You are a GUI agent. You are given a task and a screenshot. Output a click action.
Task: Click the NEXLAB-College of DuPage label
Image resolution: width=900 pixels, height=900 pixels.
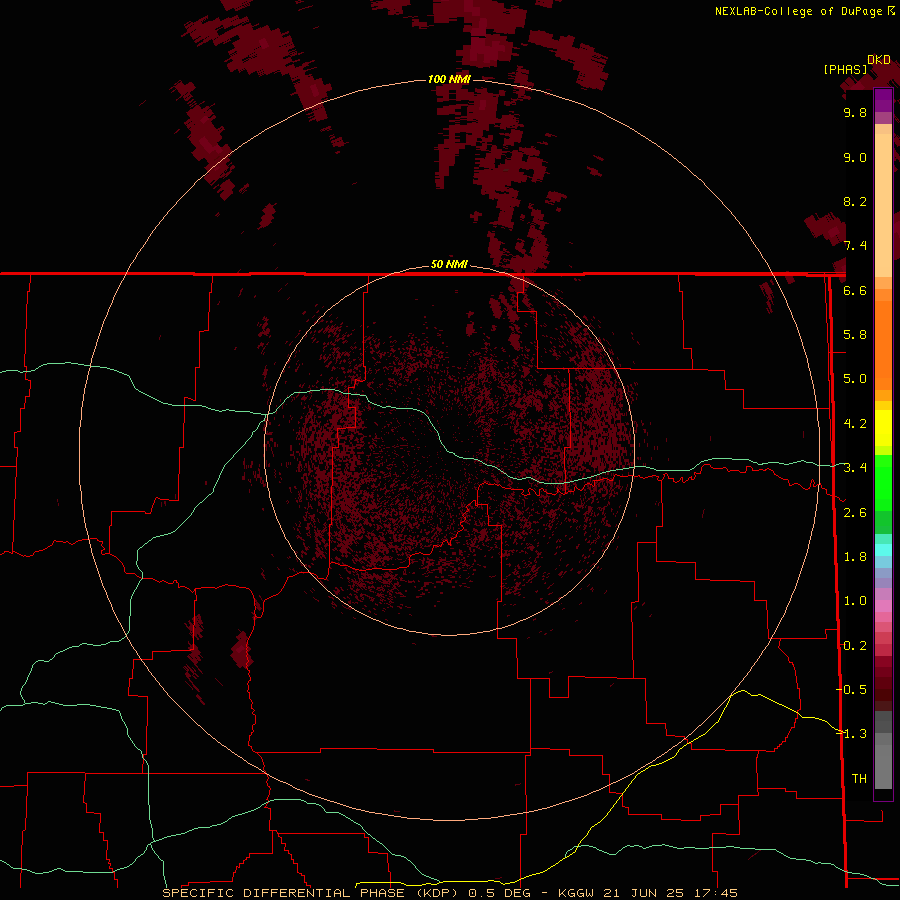[x=805, y=11]
